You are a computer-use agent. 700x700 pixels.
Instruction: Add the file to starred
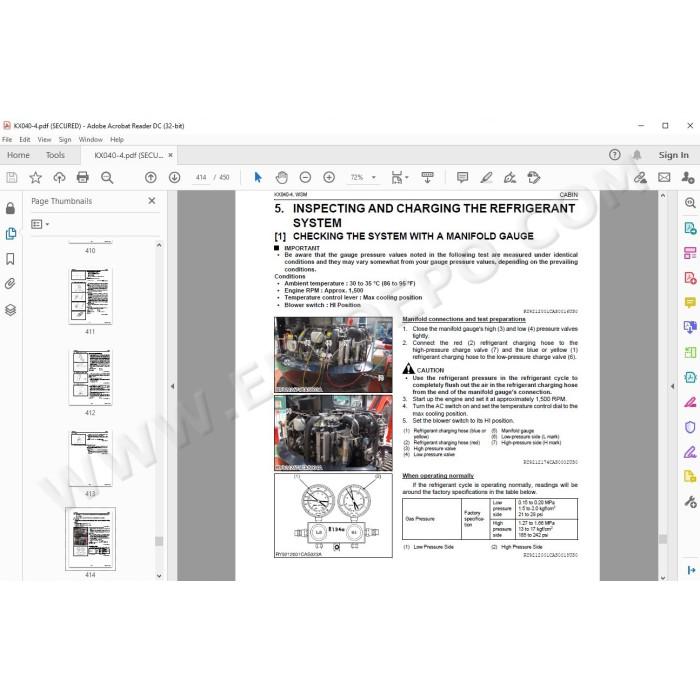[35, 177]
